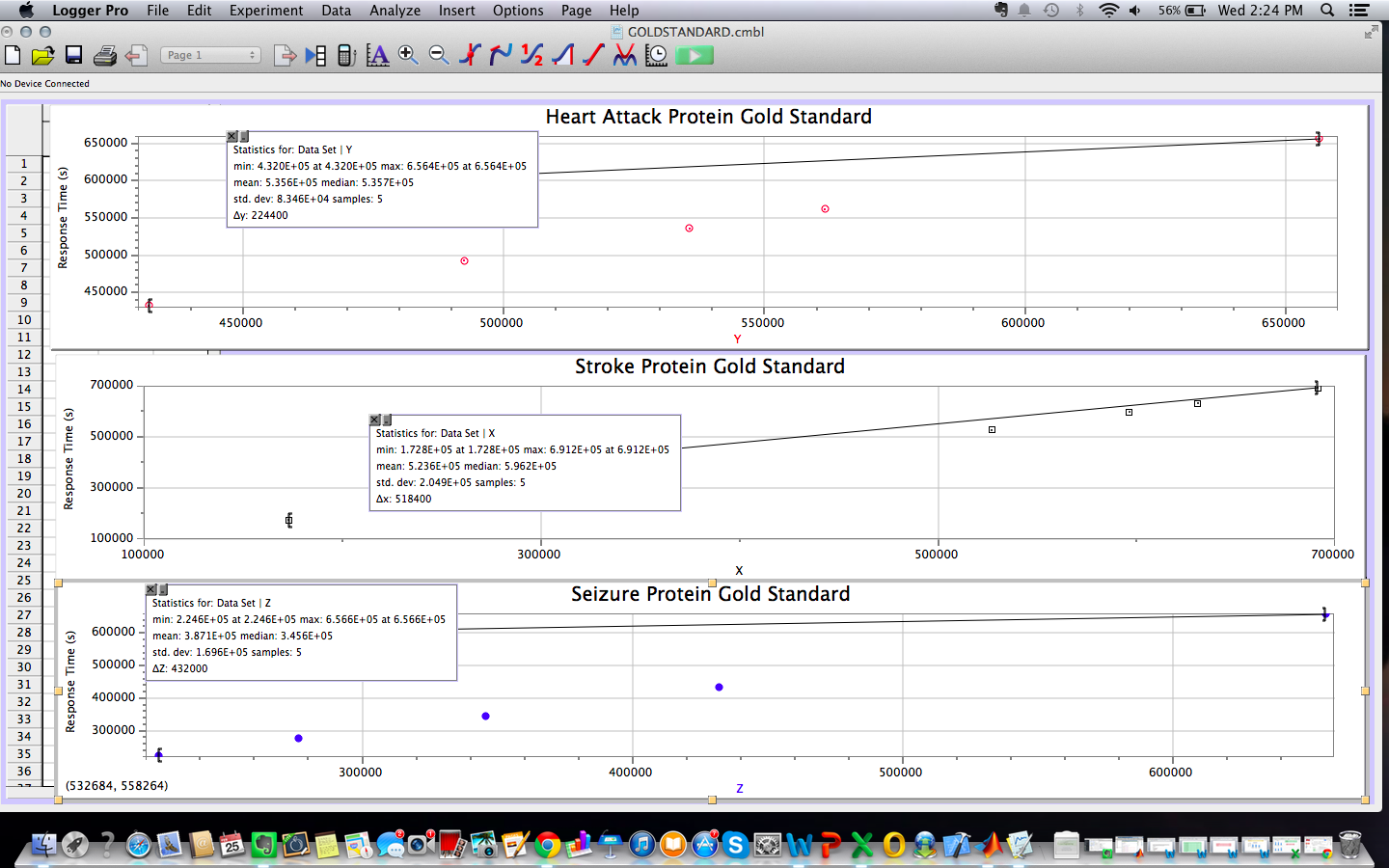1389x868 pixels.
Task: Open the Experiment menu
Action: pyautogui.click(x=266, y=11)
